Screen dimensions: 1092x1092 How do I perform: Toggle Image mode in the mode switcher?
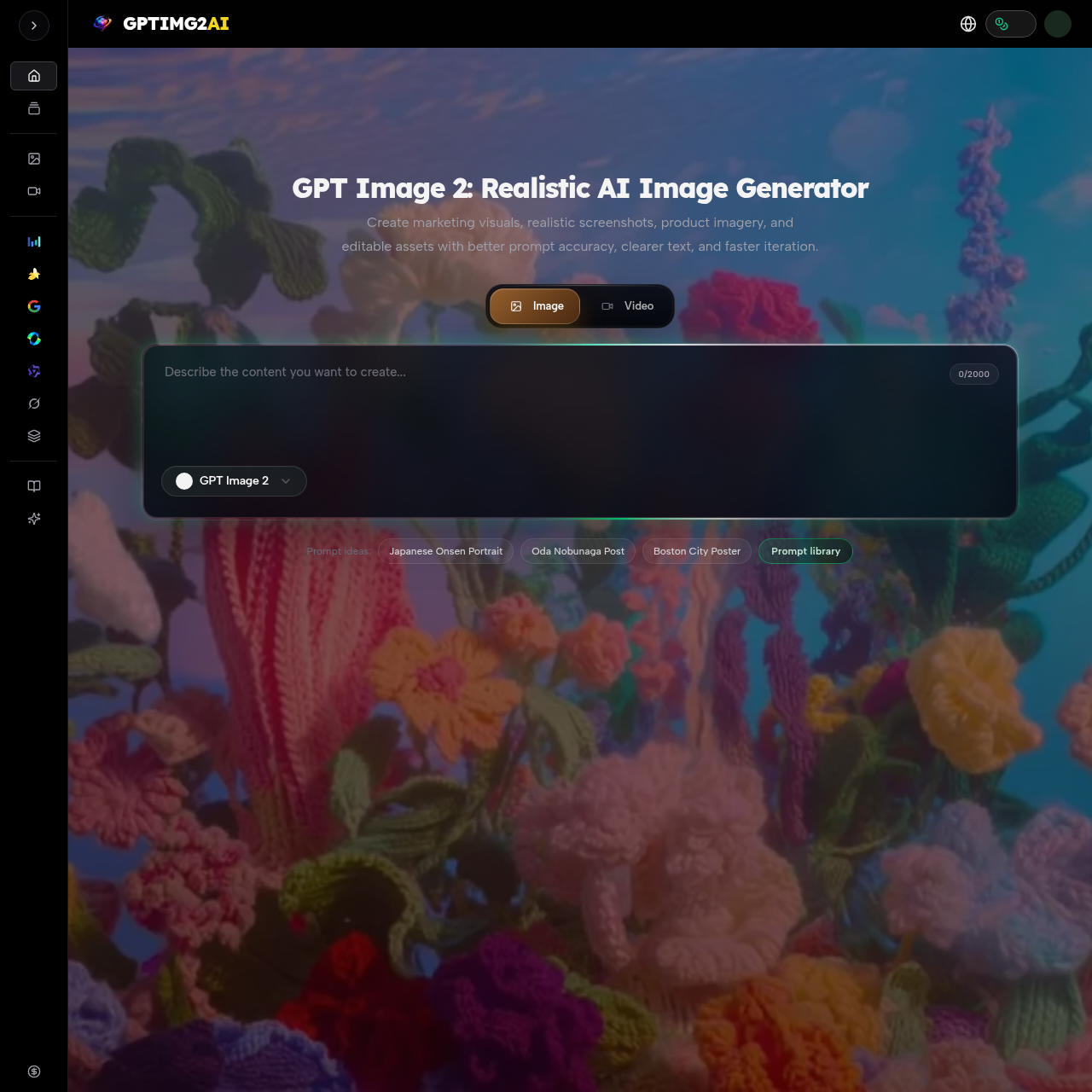coord(535,305)
